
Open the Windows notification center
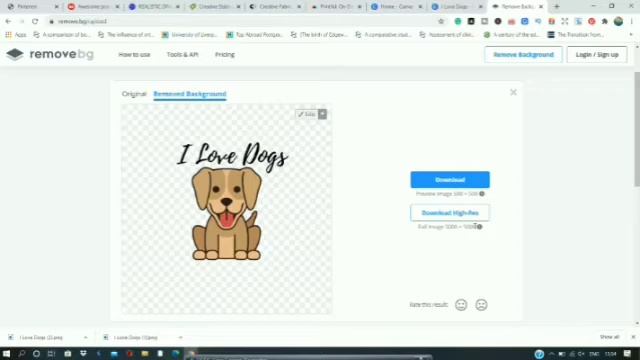(627, 354)
